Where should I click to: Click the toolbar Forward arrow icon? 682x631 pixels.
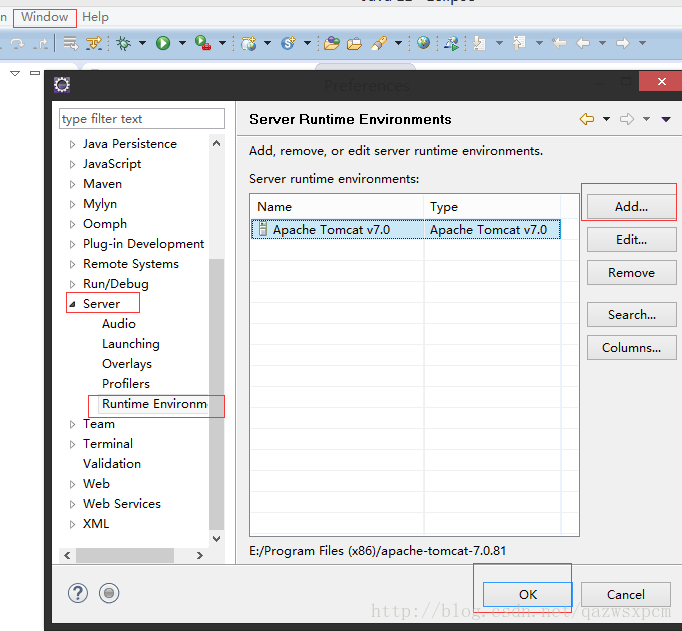pyautogui.click(x=623, y=43)
